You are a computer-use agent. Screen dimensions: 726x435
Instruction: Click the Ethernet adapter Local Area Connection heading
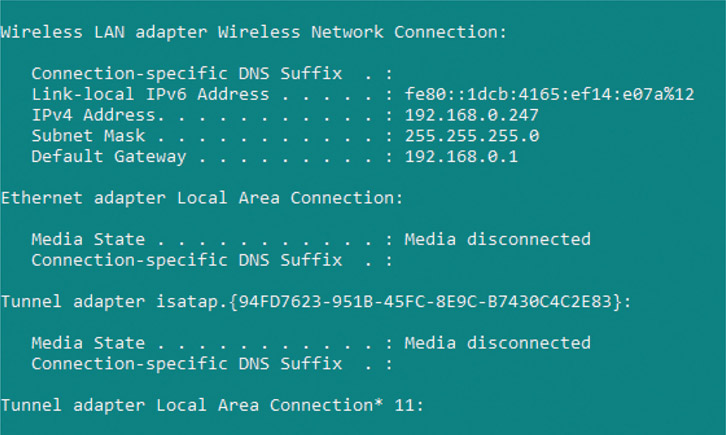coord(202,198)
